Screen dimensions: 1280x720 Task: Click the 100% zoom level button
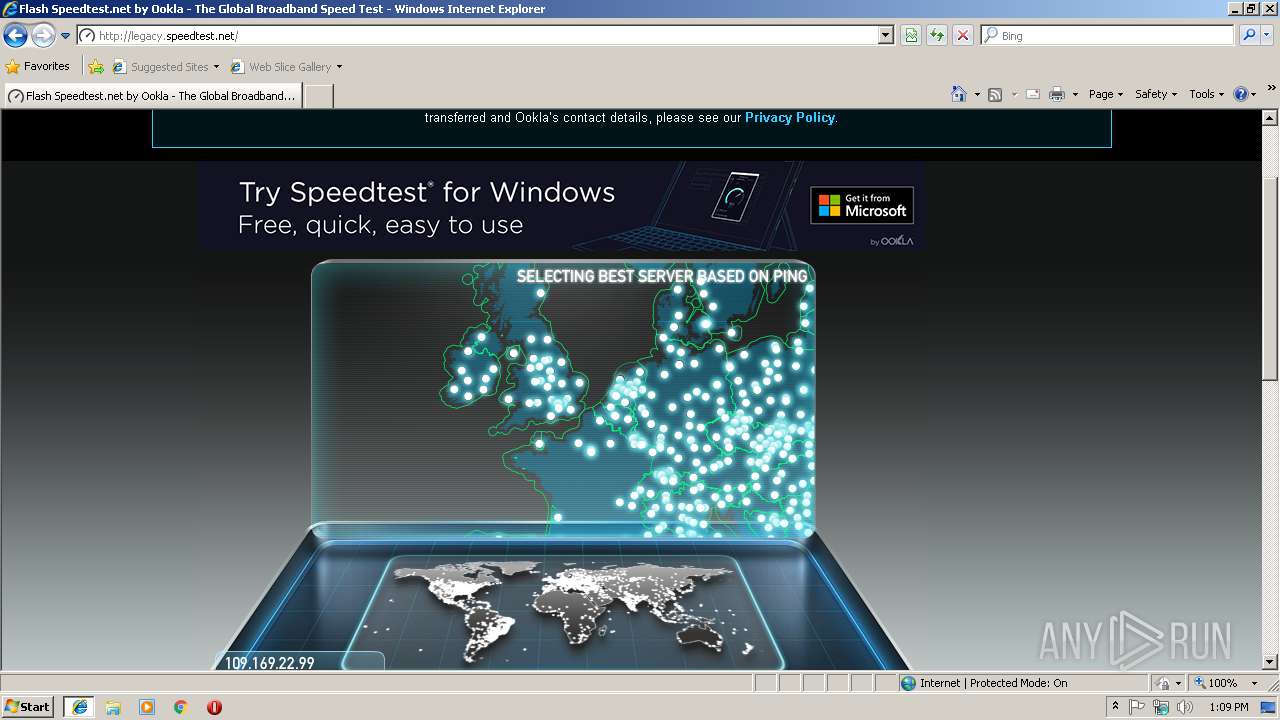pos(1216,683)
